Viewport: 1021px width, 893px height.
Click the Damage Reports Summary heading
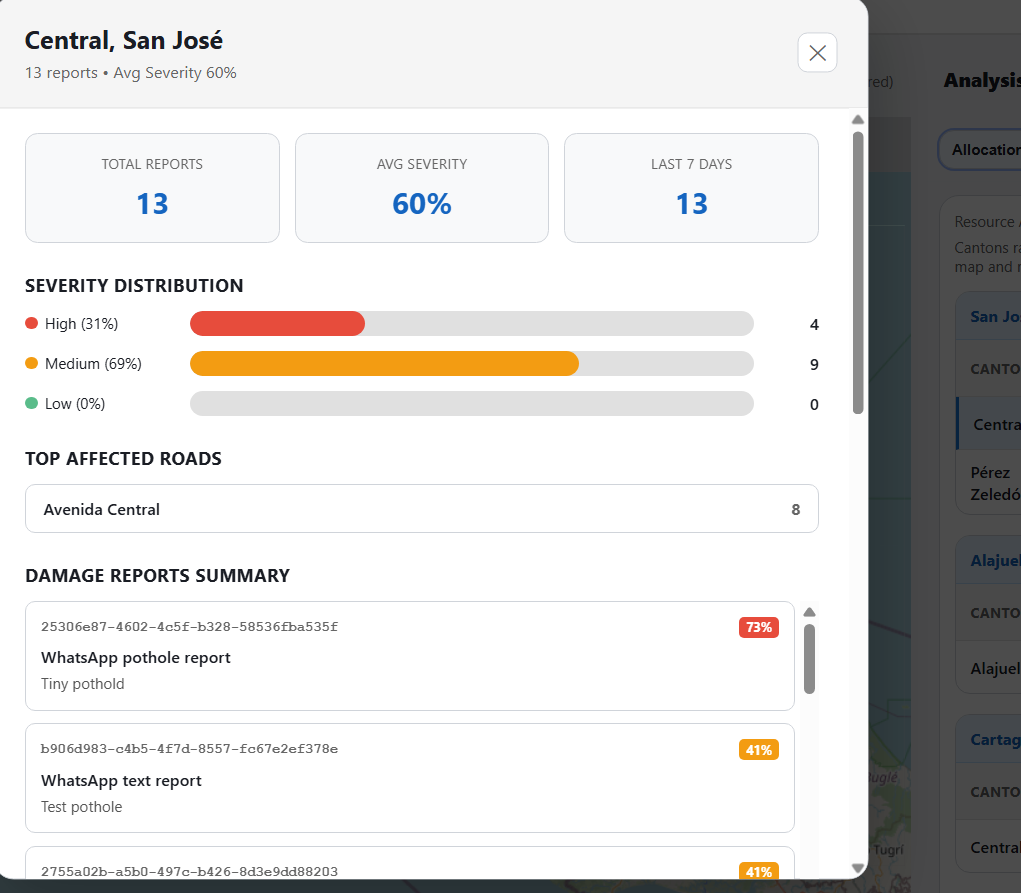(158, 576)
